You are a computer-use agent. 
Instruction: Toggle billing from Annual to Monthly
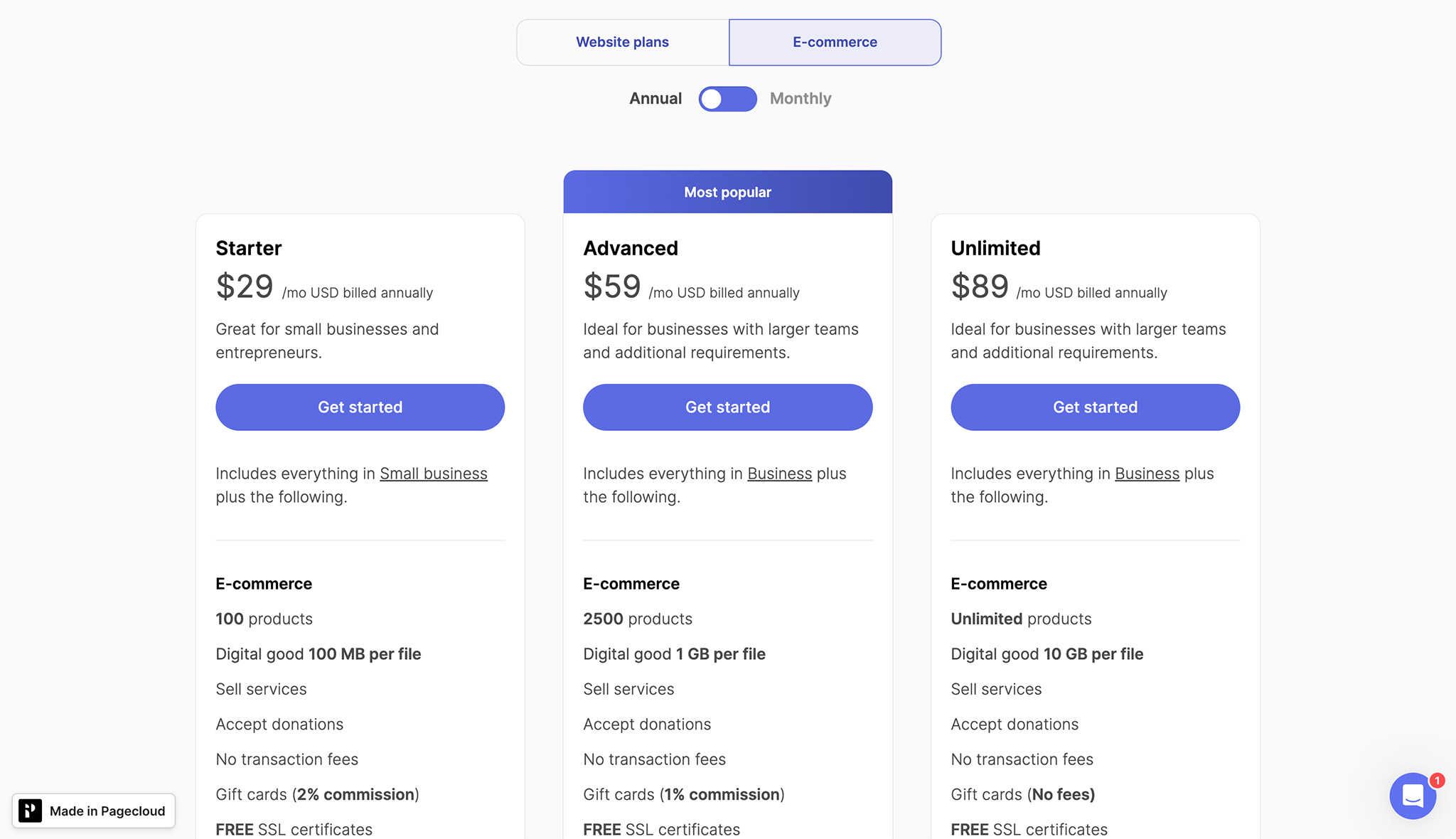click(x=727, y=99)
